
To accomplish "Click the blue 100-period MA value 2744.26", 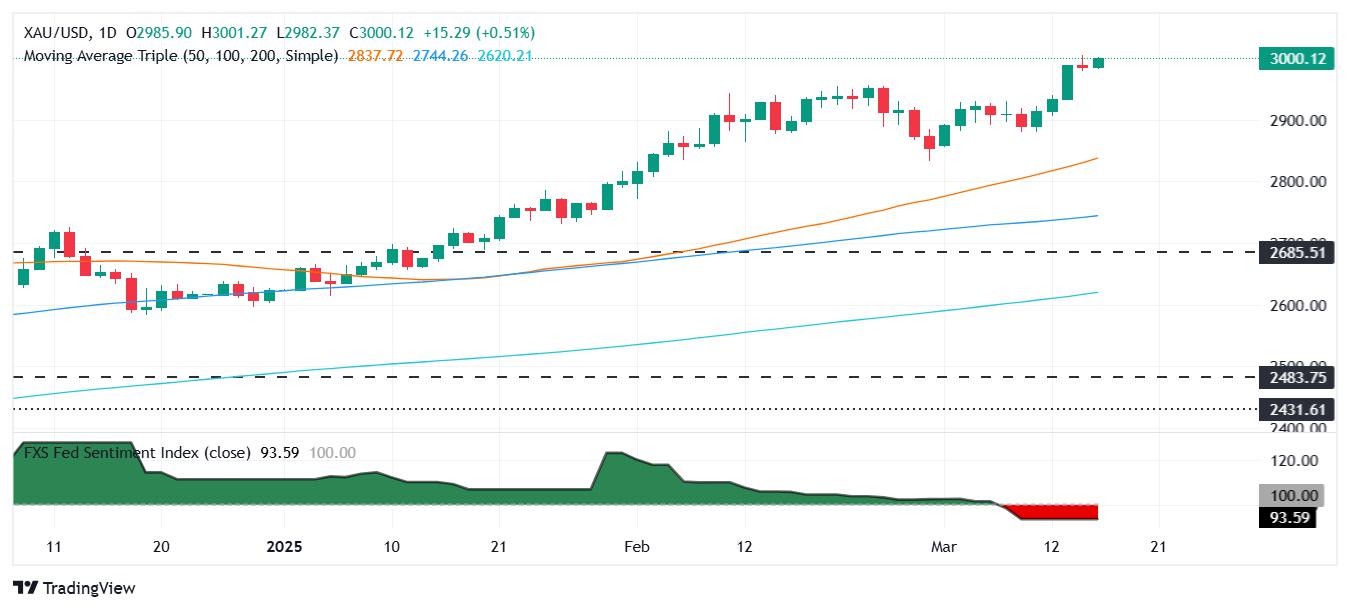I will click(439, 56).
